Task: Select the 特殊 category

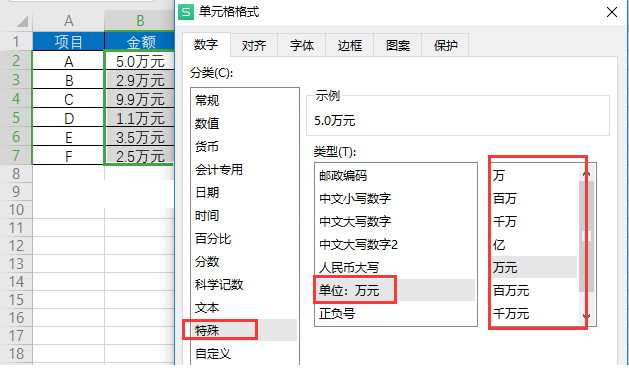Action: tap(245, 330)
